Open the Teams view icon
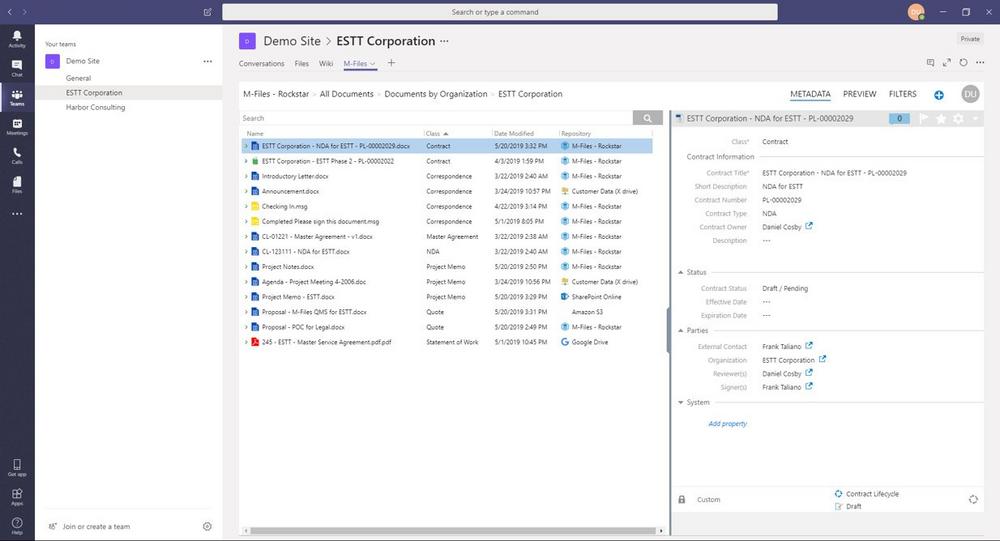This screenshot has height=541, width=1000. point(17,97)
